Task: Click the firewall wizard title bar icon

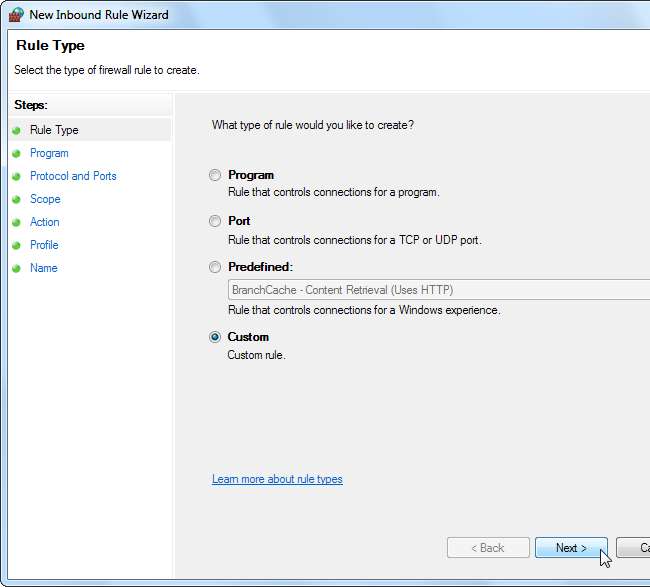Action: tap(14, 15)
